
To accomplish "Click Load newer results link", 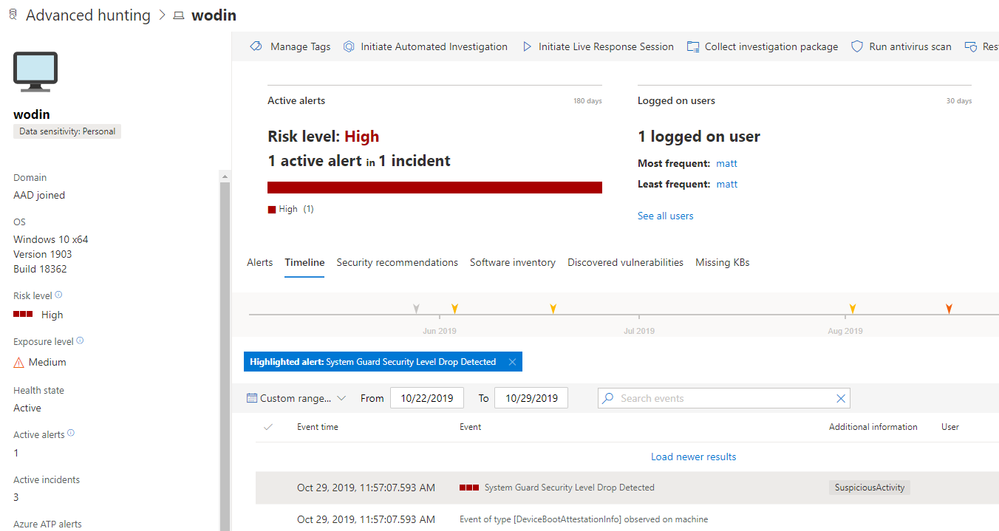I will (x=693, y=456).
